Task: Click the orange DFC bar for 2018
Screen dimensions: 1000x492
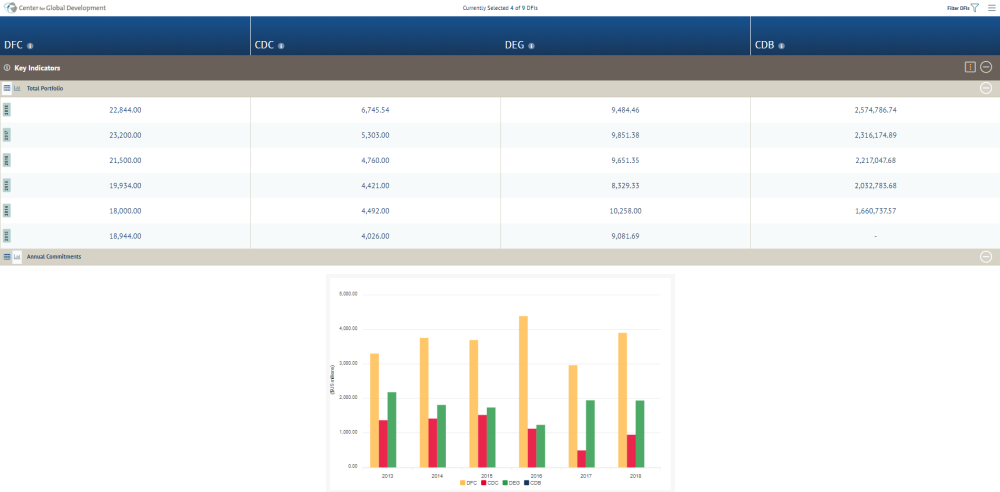Action: coord(622,400)
